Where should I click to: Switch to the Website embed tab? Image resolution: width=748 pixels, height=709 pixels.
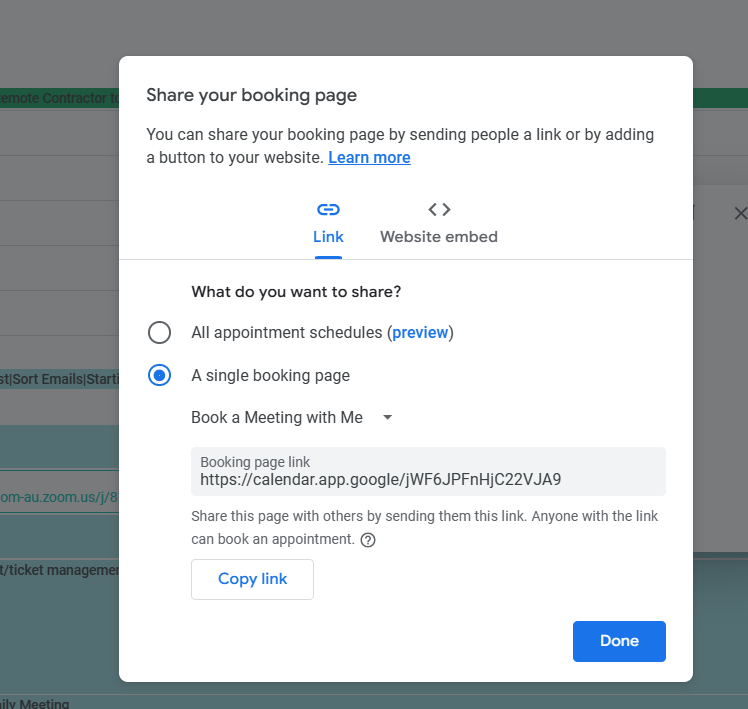(x=439, y=224)
